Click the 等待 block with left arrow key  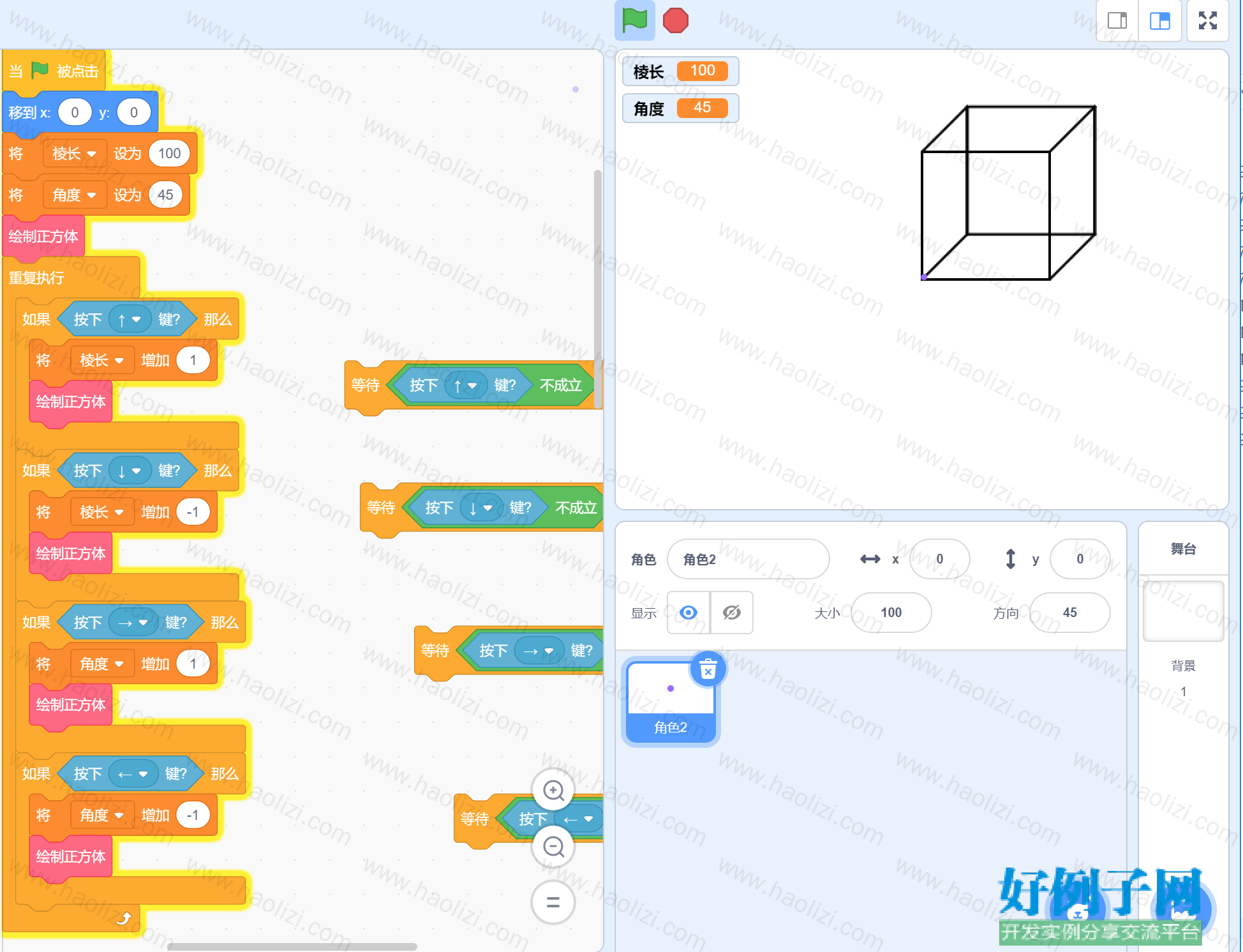coord(475,819)
